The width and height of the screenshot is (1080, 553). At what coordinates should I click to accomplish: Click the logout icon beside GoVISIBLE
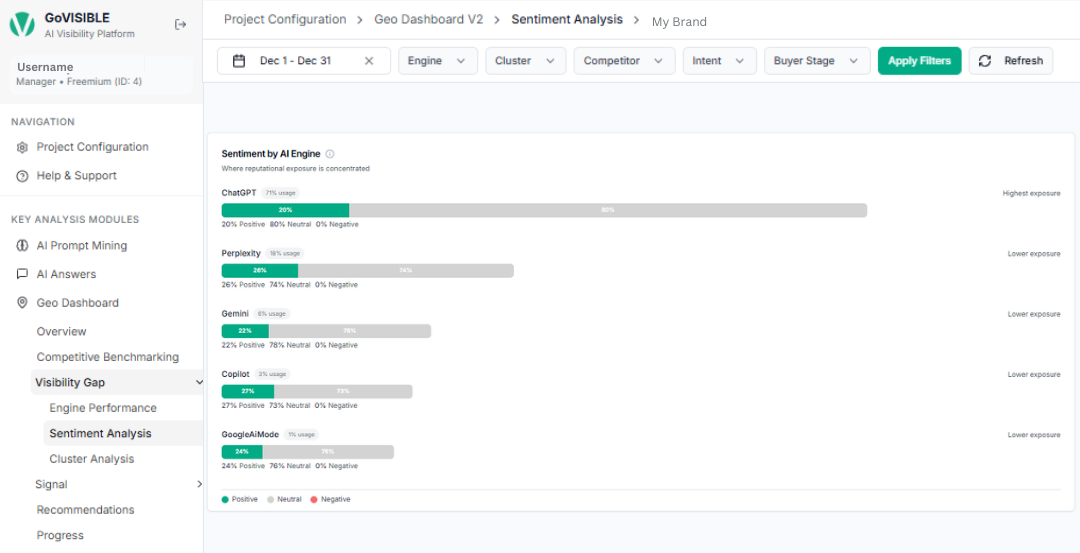coord(180,25)
